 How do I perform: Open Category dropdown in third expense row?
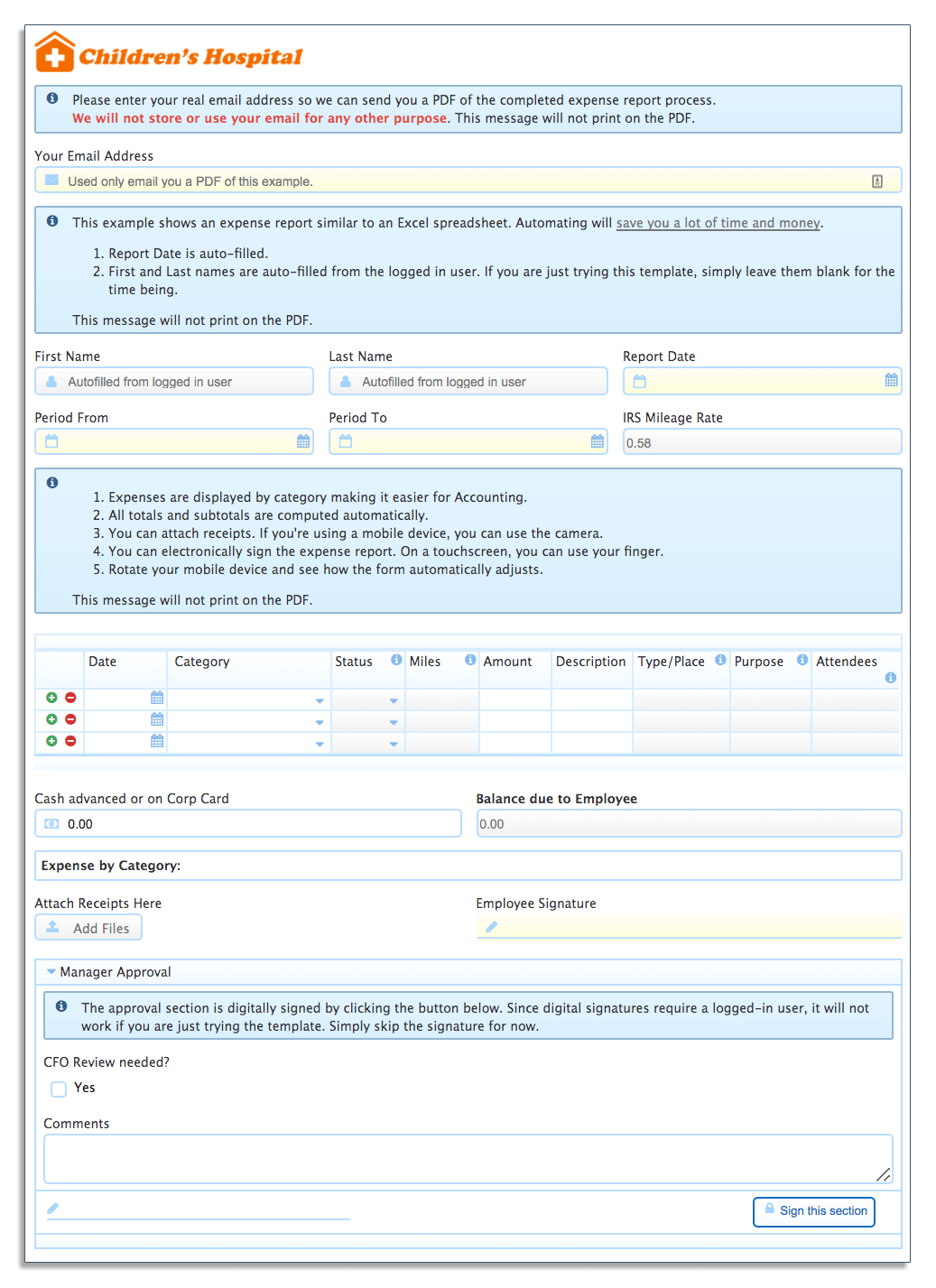pyautogui.click(x=320, y=745)
